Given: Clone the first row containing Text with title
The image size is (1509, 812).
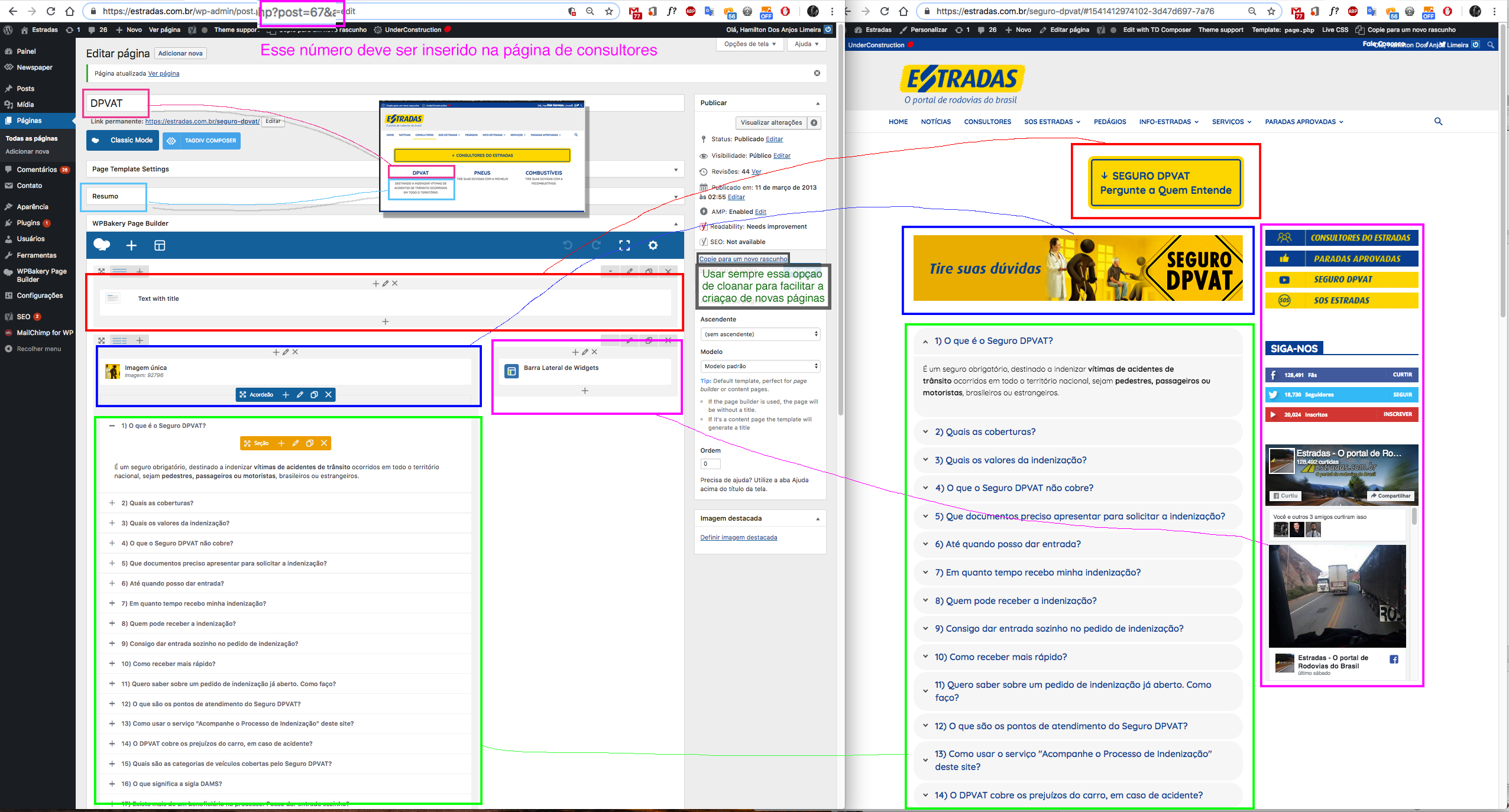Looking at the screenshot, I should coord(649,271).
